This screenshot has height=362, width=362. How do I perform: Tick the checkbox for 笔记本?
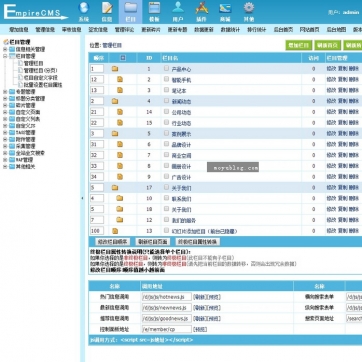[166, 90]
